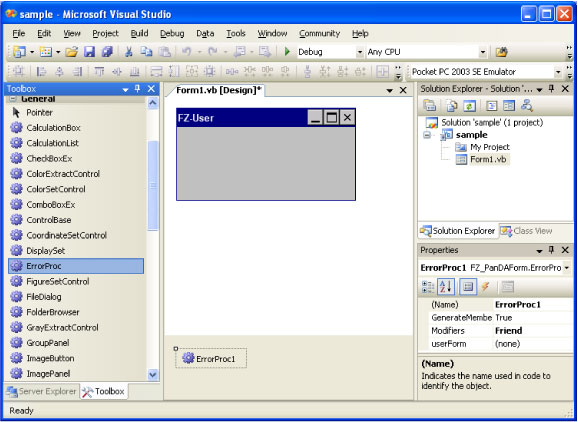Viewport: 578px width, 422px height.
Task: Click the Modifiers property value Friend
Action: coord(533,331)
